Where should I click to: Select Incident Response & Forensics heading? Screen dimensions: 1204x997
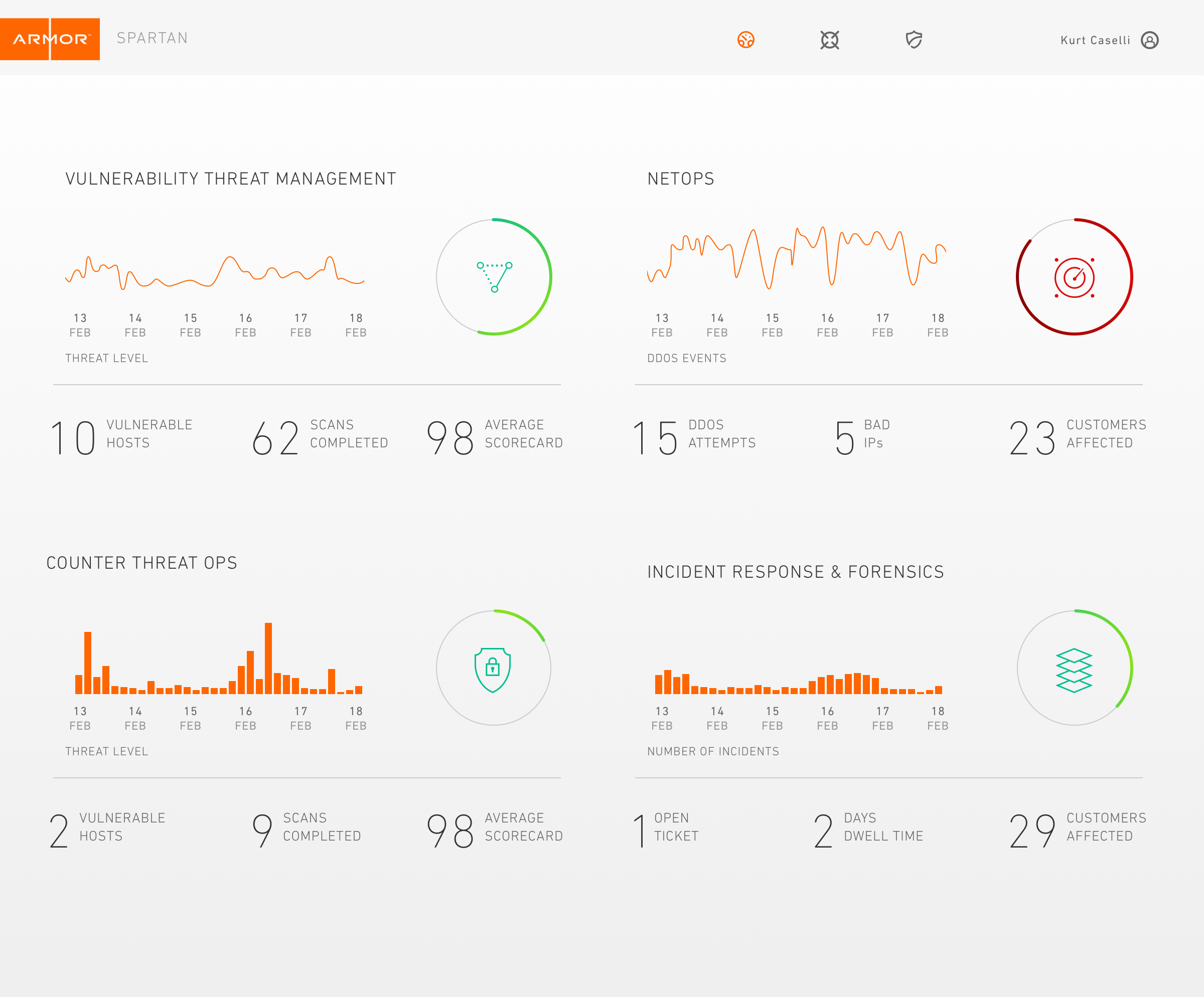[795, 572]
